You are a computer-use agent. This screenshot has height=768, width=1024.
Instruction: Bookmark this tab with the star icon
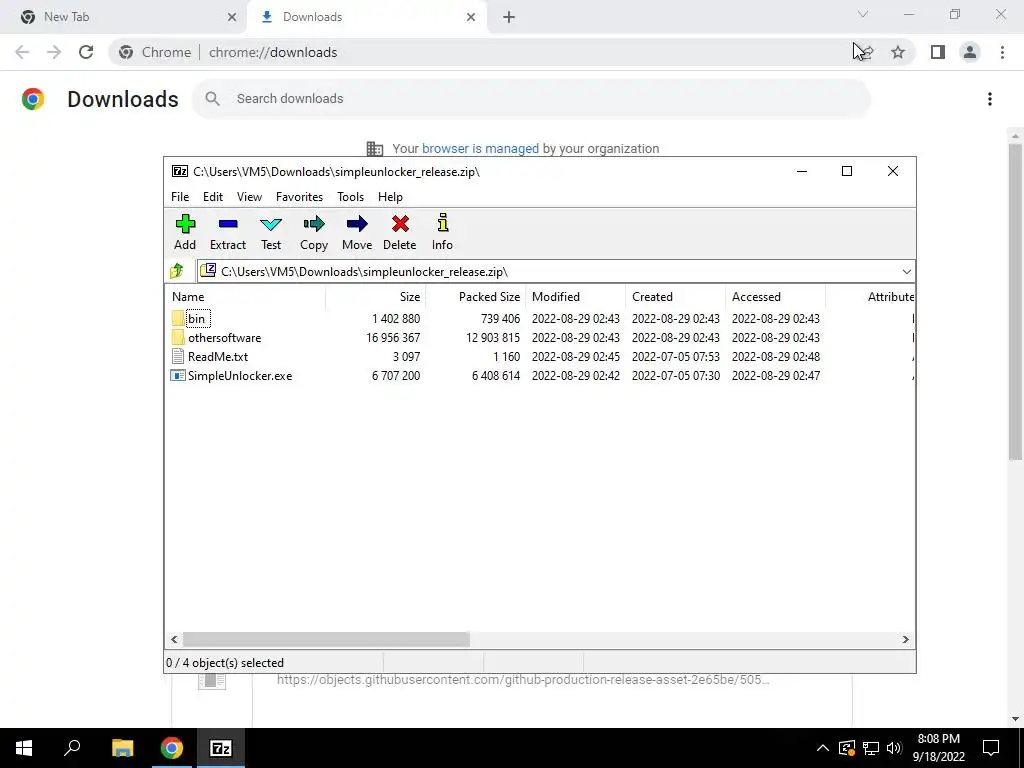click(898, 52)
